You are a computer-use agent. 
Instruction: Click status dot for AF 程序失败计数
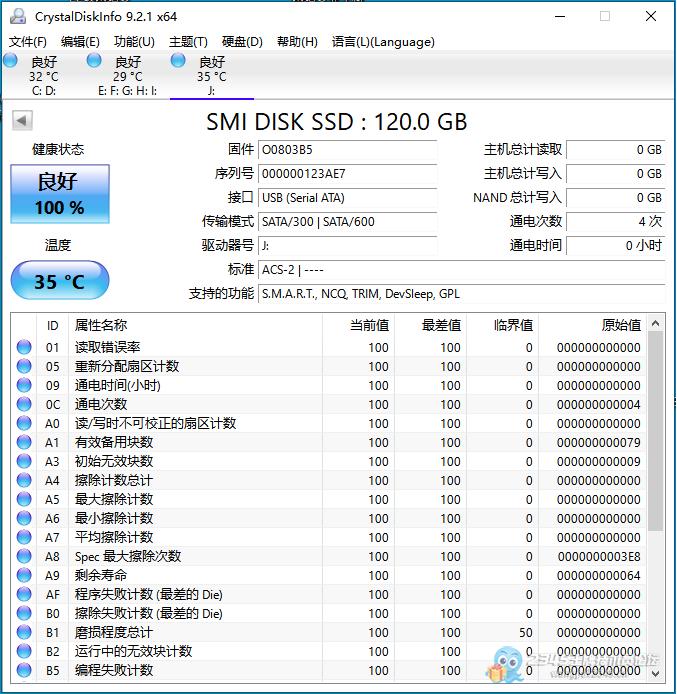point(24,594)
